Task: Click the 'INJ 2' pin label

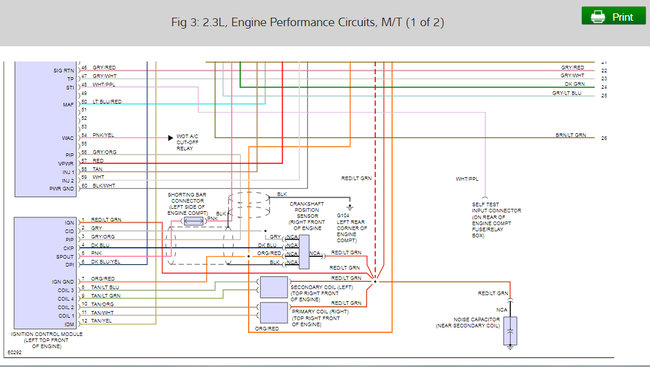Action: pos(68,180)
